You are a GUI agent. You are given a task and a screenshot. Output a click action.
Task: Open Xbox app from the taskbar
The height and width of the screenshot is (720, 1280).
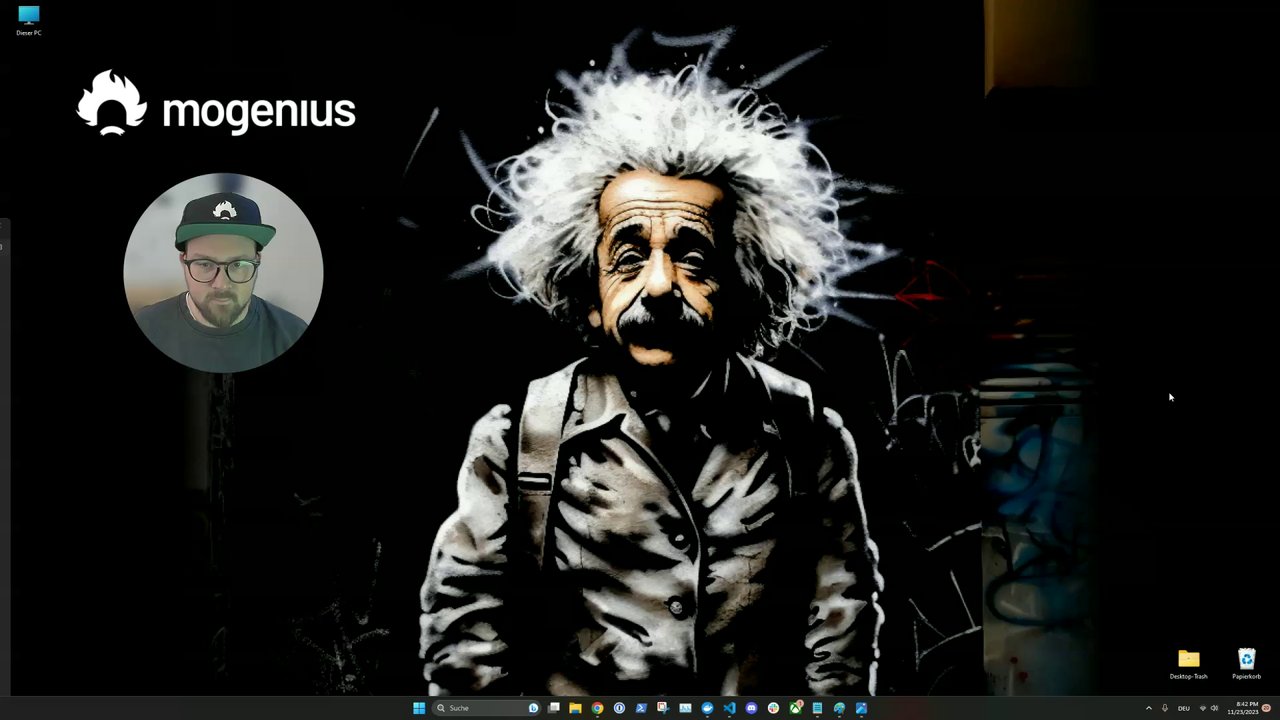click(x=795, y=708)
